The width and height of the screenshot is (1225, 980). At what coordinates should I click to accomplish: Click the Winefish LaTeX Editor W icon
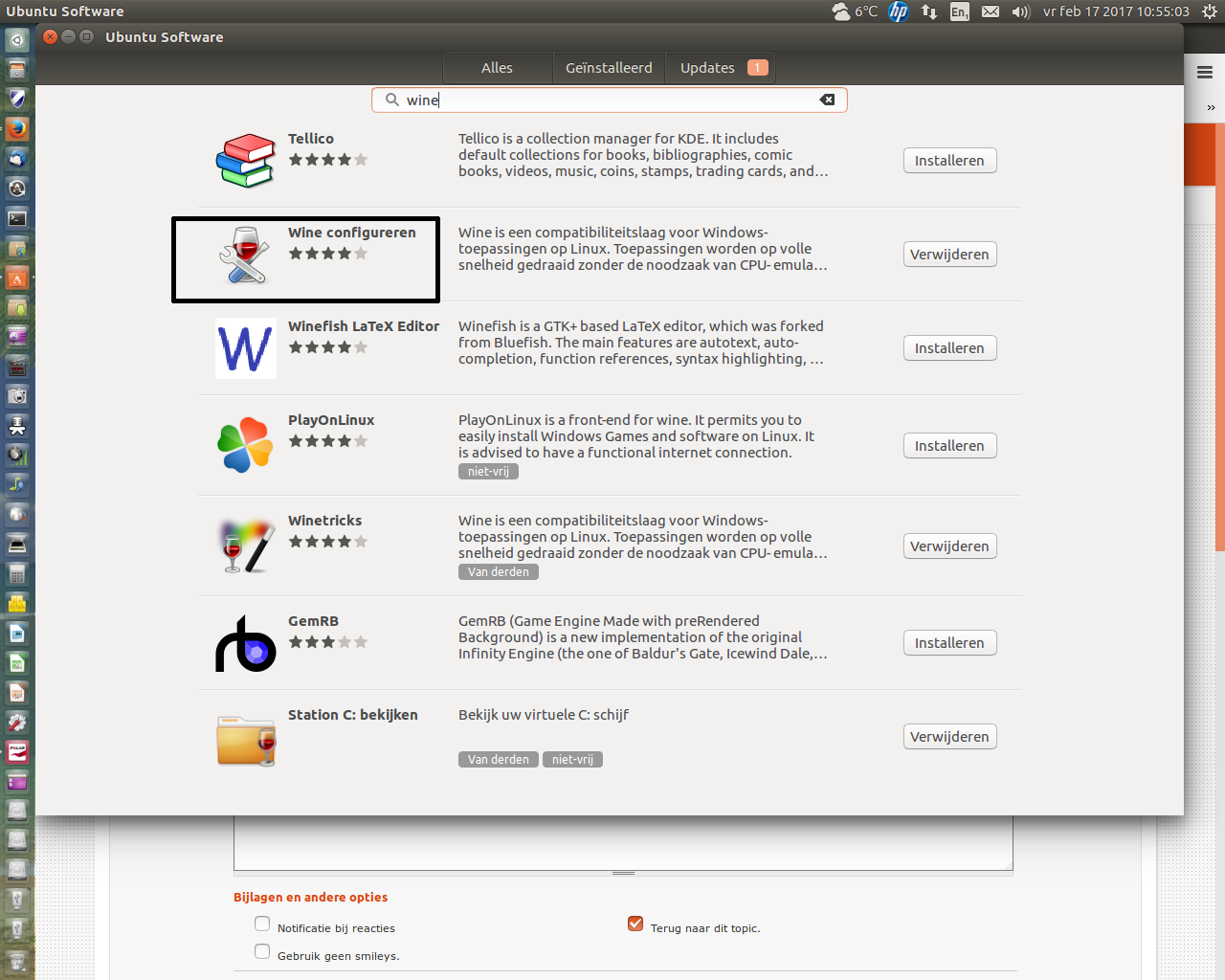point(246,348)
